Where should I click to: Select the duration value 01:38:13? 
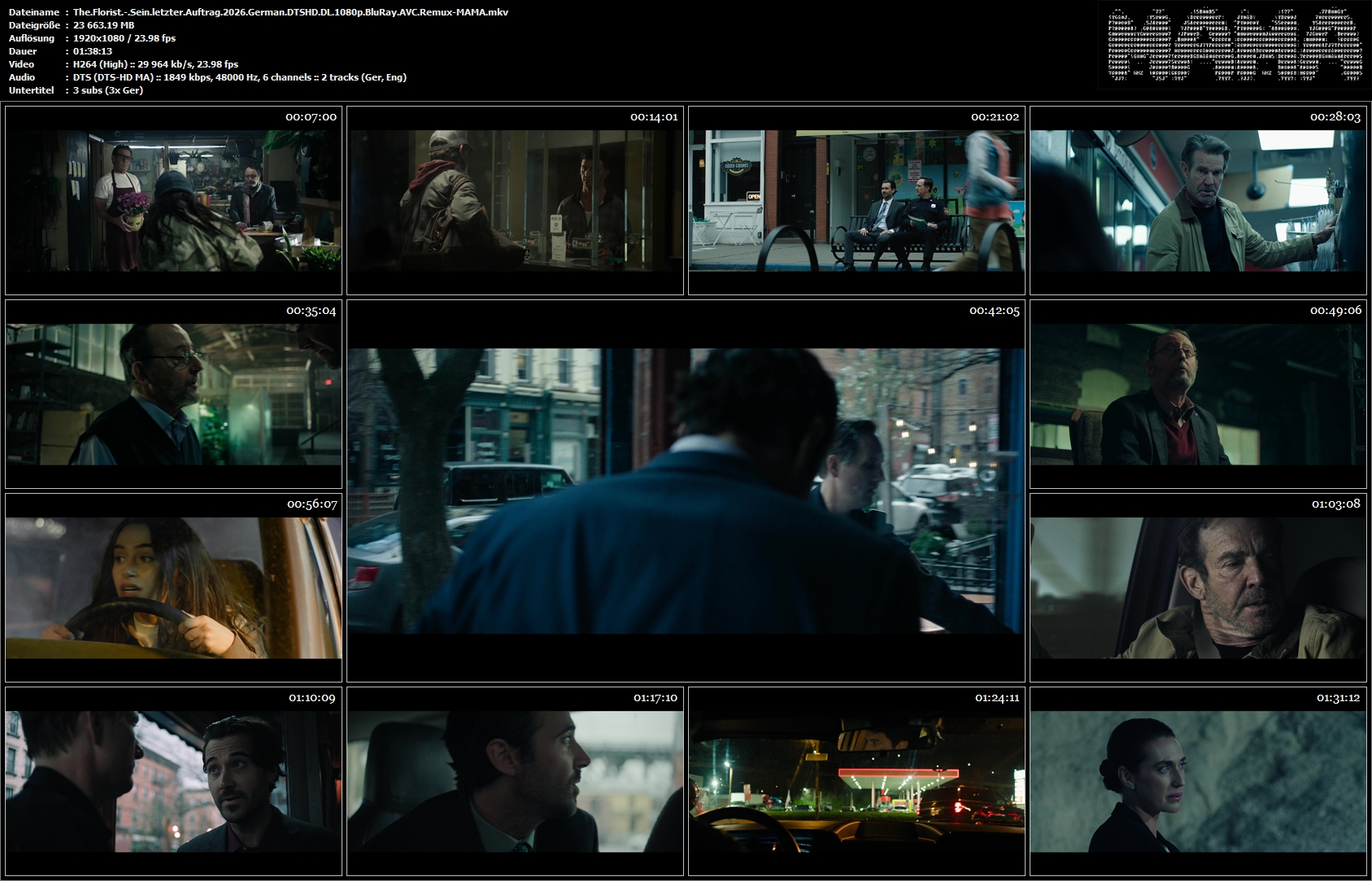coord(93,51)
